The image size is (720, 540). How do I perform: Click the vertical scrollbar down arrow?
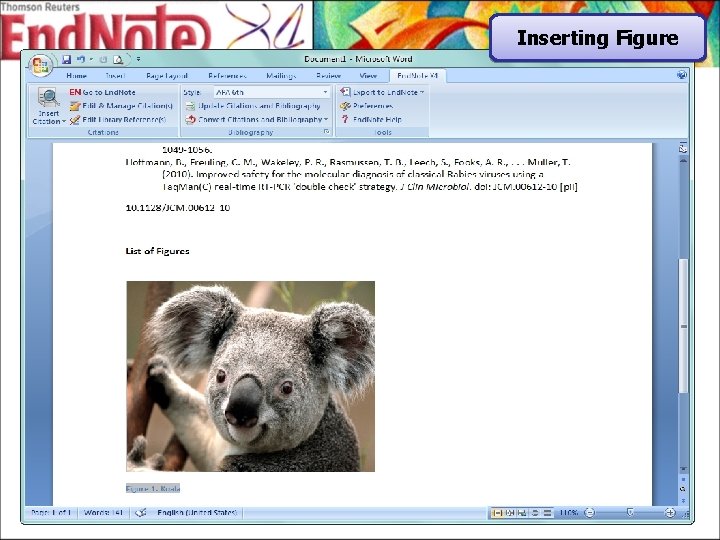click(683, 469)
